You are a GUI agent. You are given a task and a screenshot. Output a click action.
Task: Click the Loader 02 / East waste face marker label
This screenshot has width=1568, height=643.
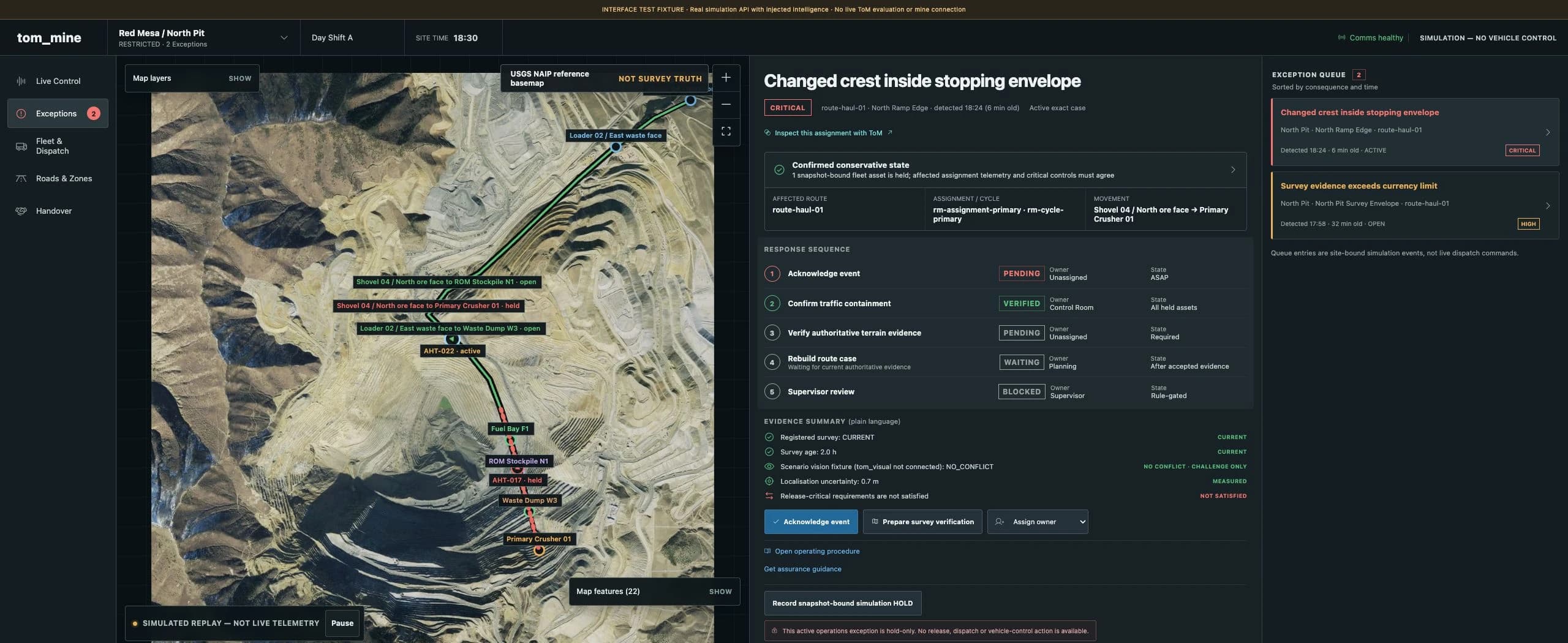(616, 135)
